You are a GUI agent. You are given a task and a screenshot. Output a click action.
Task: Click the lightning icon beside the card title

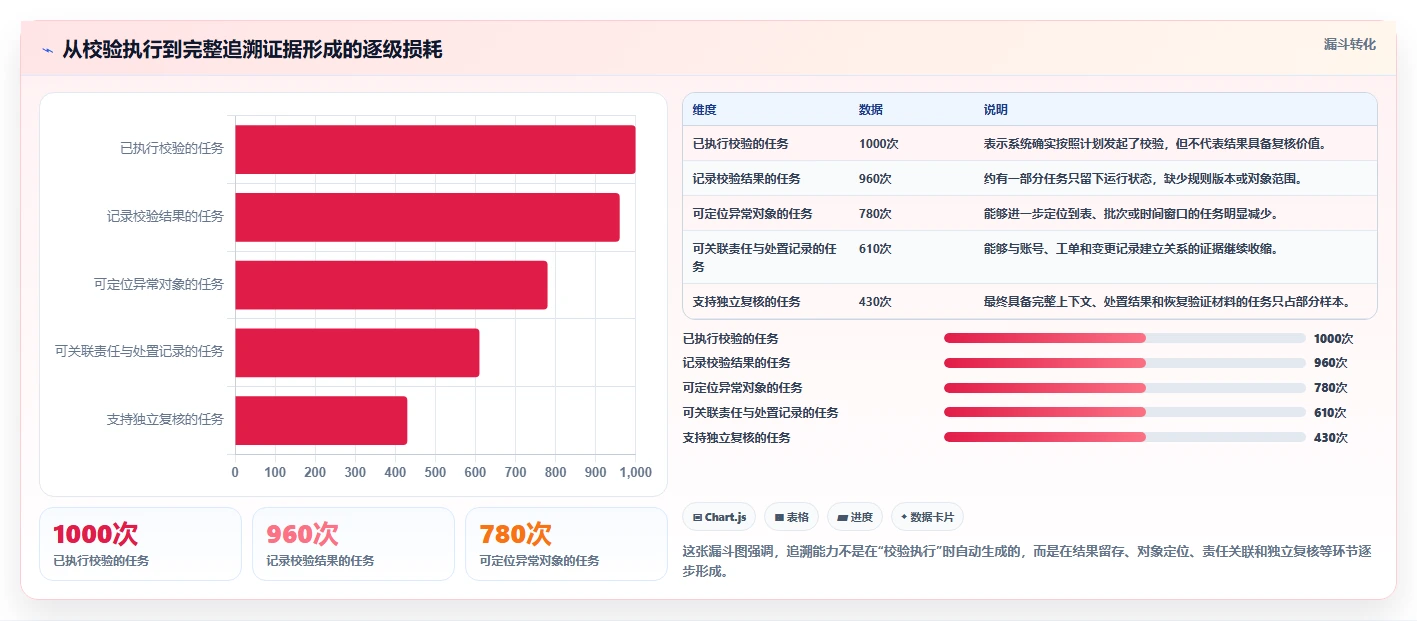click(x=48, y=50)
